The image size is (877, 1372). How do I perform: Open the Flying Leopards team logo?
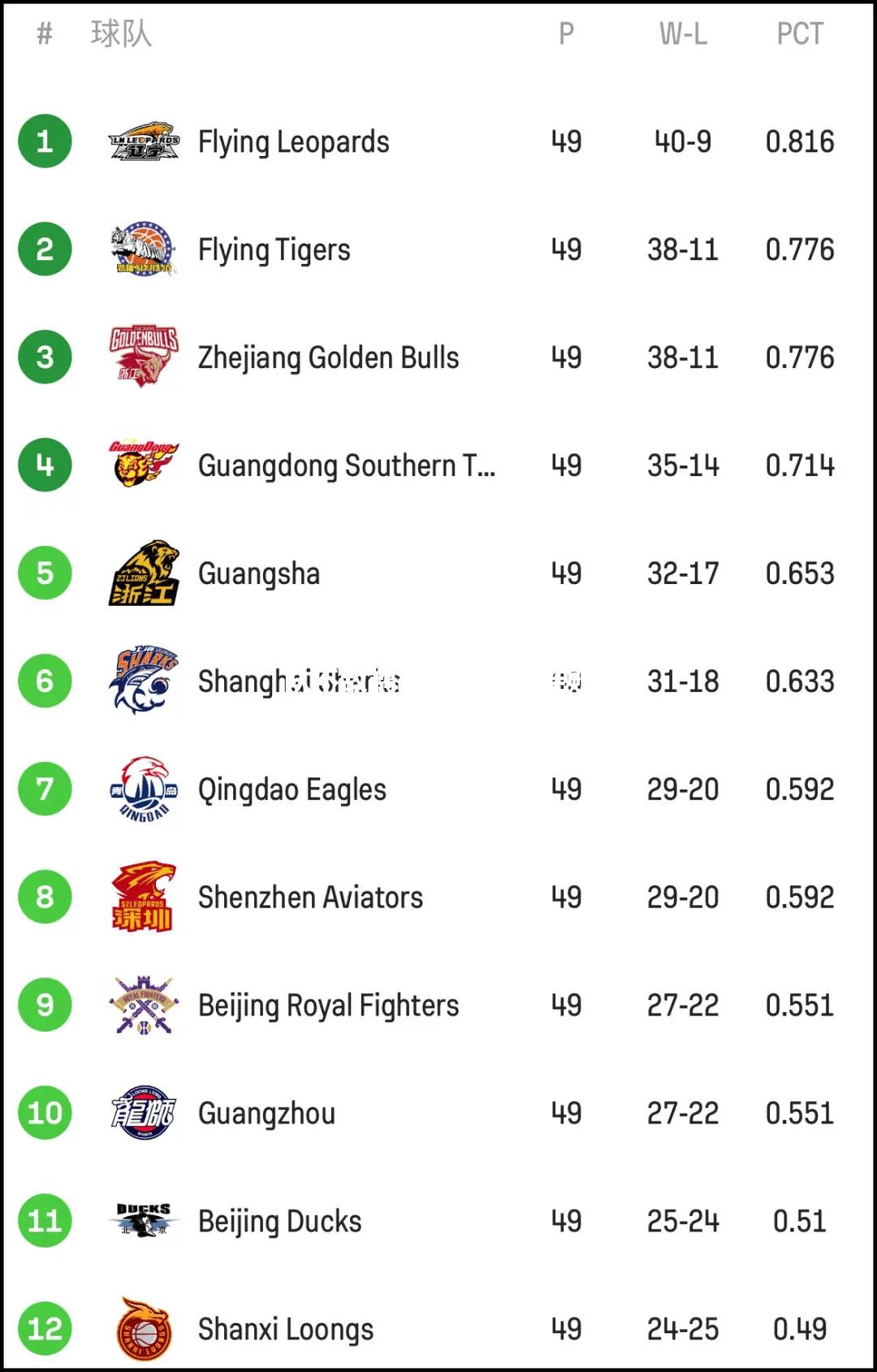[144, 141]
